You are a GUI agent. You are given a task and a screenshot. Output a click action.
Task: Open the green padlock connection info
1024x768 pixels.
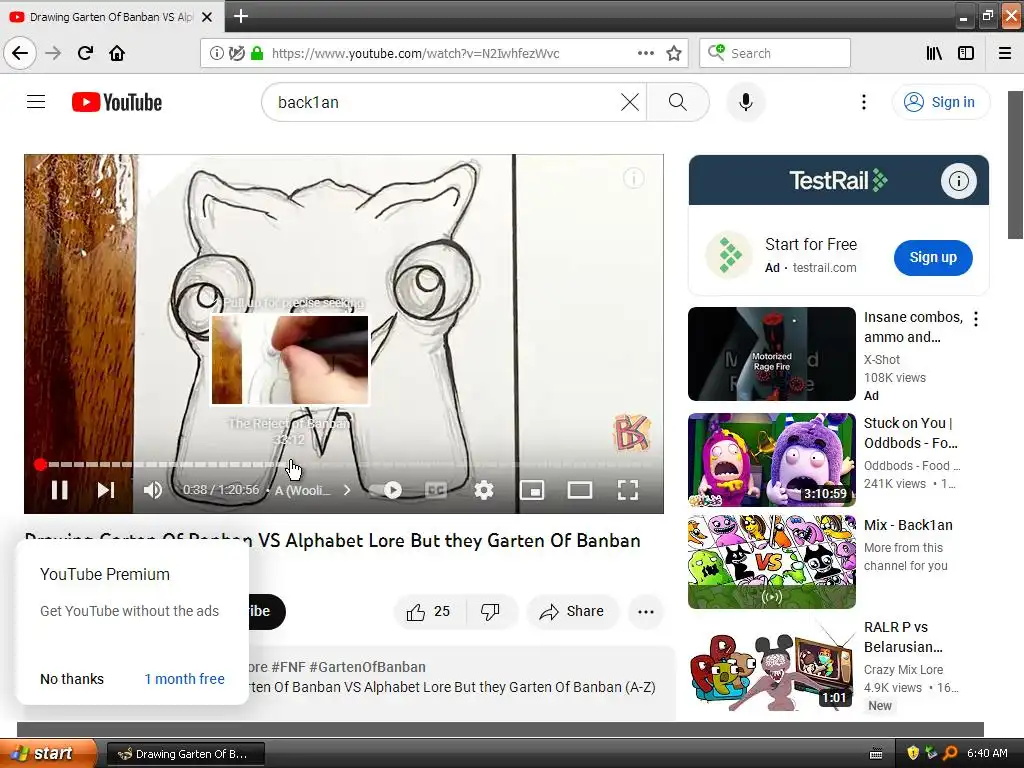pyautogui.click(x=257, y=53)
